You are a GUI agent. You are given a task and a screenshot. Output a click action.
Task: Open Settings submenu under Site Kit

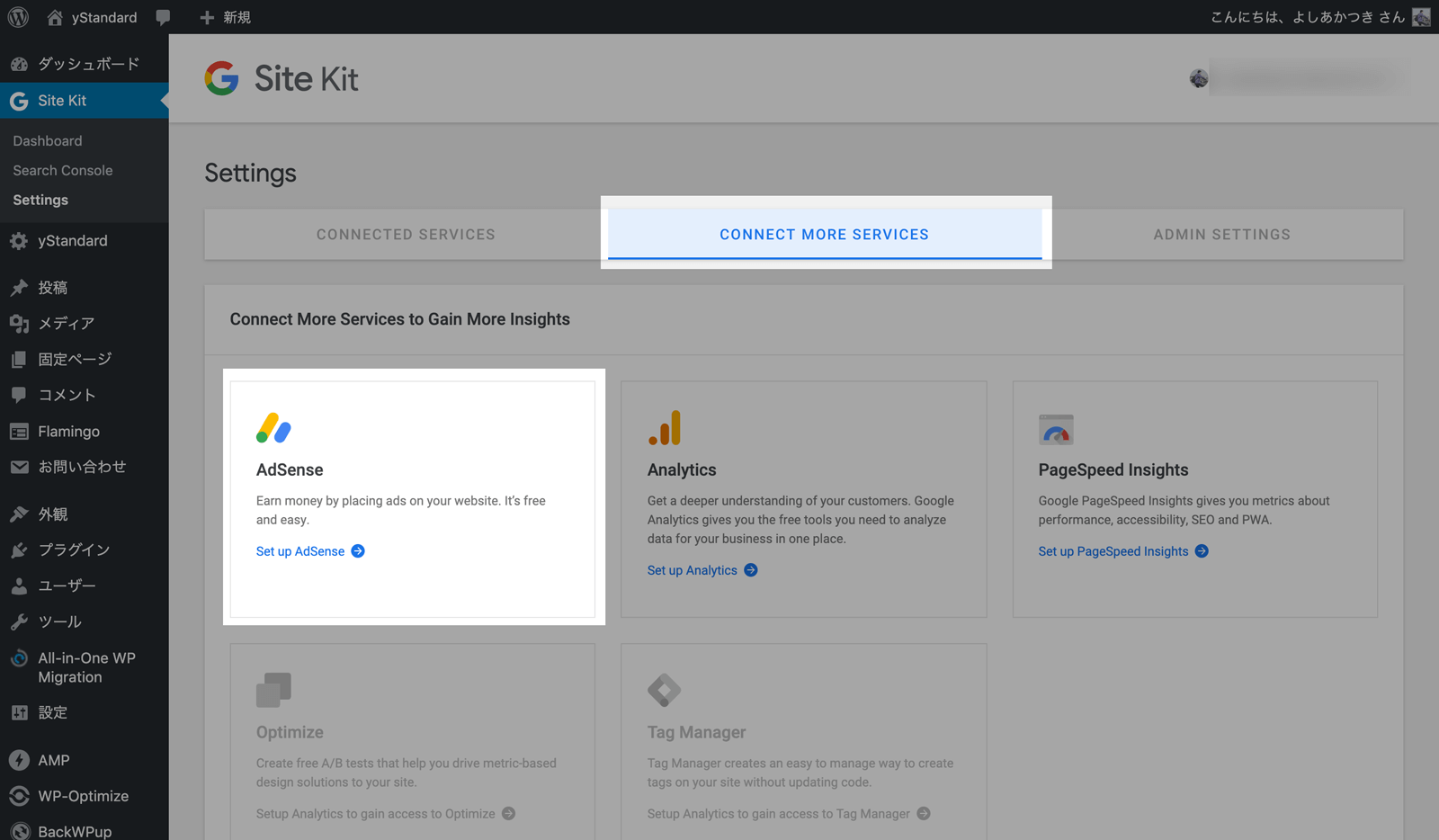40,200
